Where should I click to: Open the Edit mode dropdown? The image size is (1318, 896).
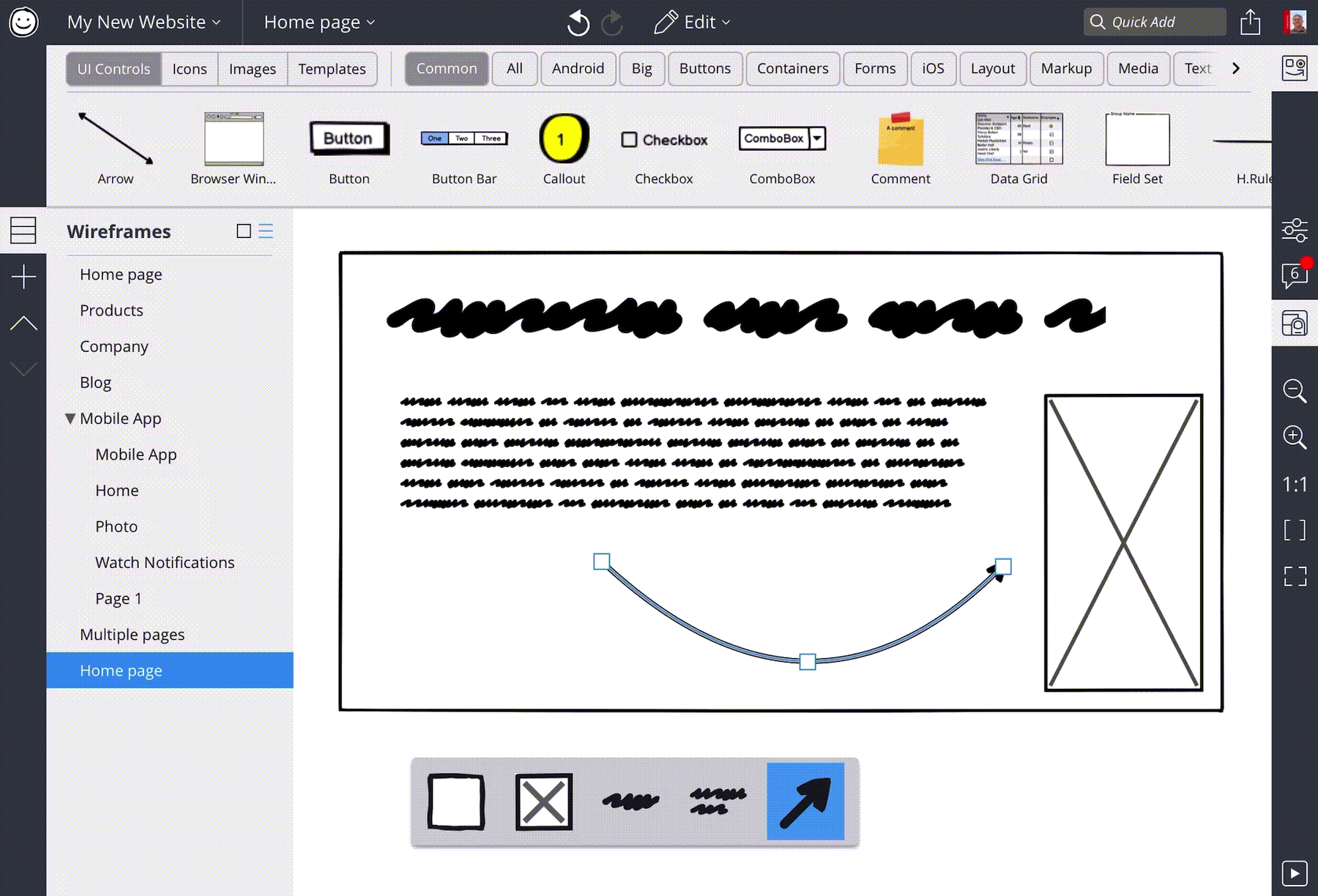click(692, 23)
